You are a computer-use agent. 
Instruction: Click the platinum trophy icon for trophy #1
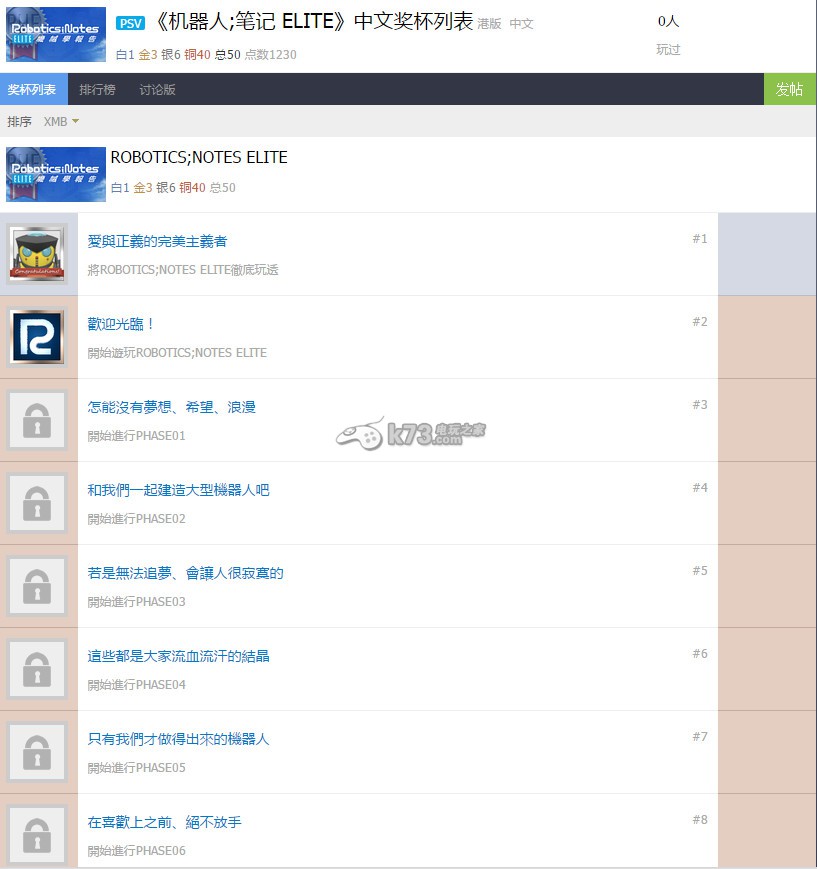tap(37, 253)
